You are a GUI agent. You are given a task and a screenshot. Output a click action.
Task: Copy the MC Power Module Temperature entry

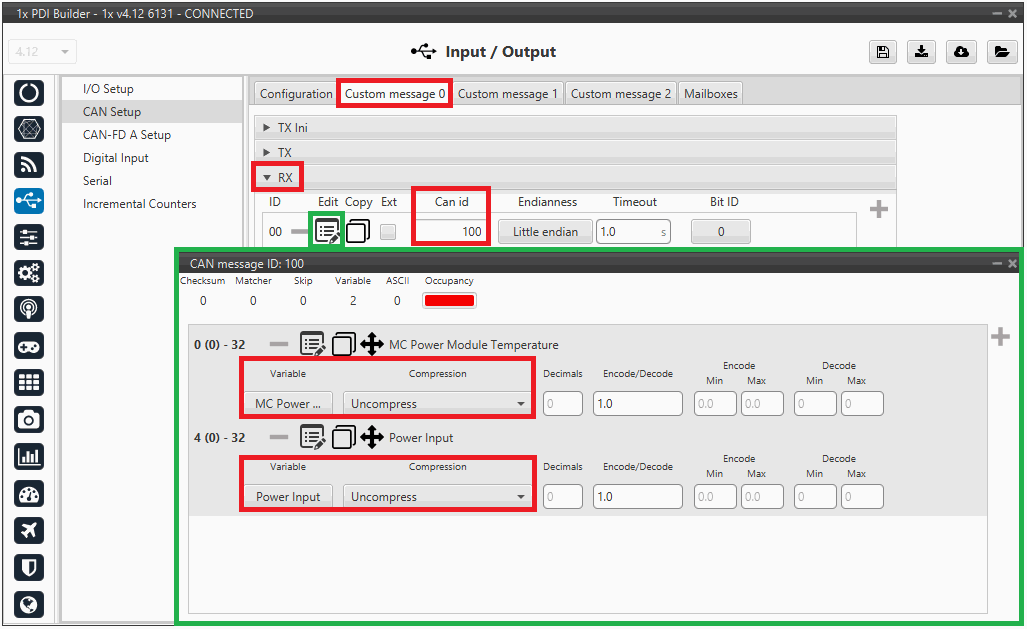[x=343, y=345]
